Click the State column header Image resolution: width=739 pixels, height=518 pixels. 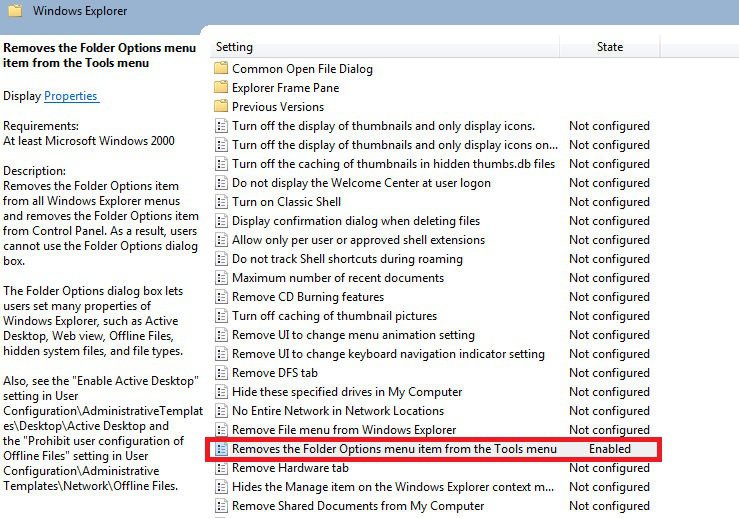610,47
